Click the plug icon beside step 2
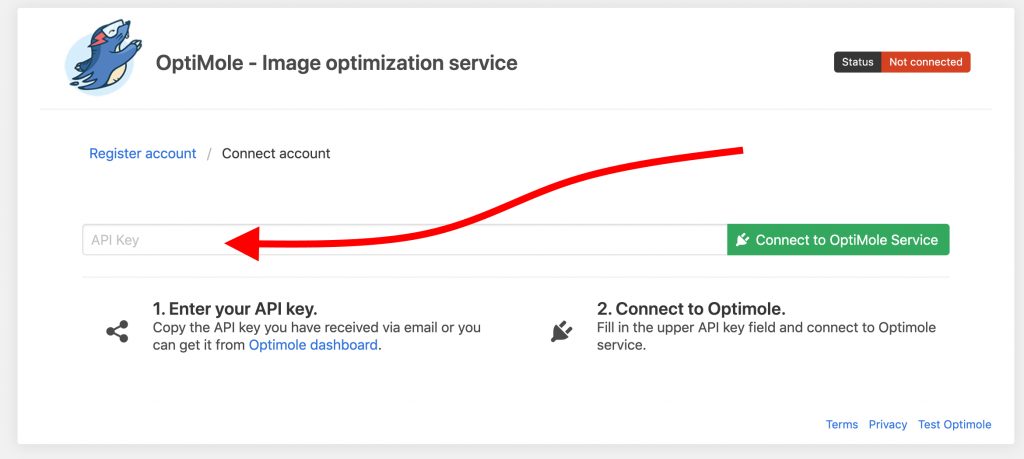 (560, 332)
